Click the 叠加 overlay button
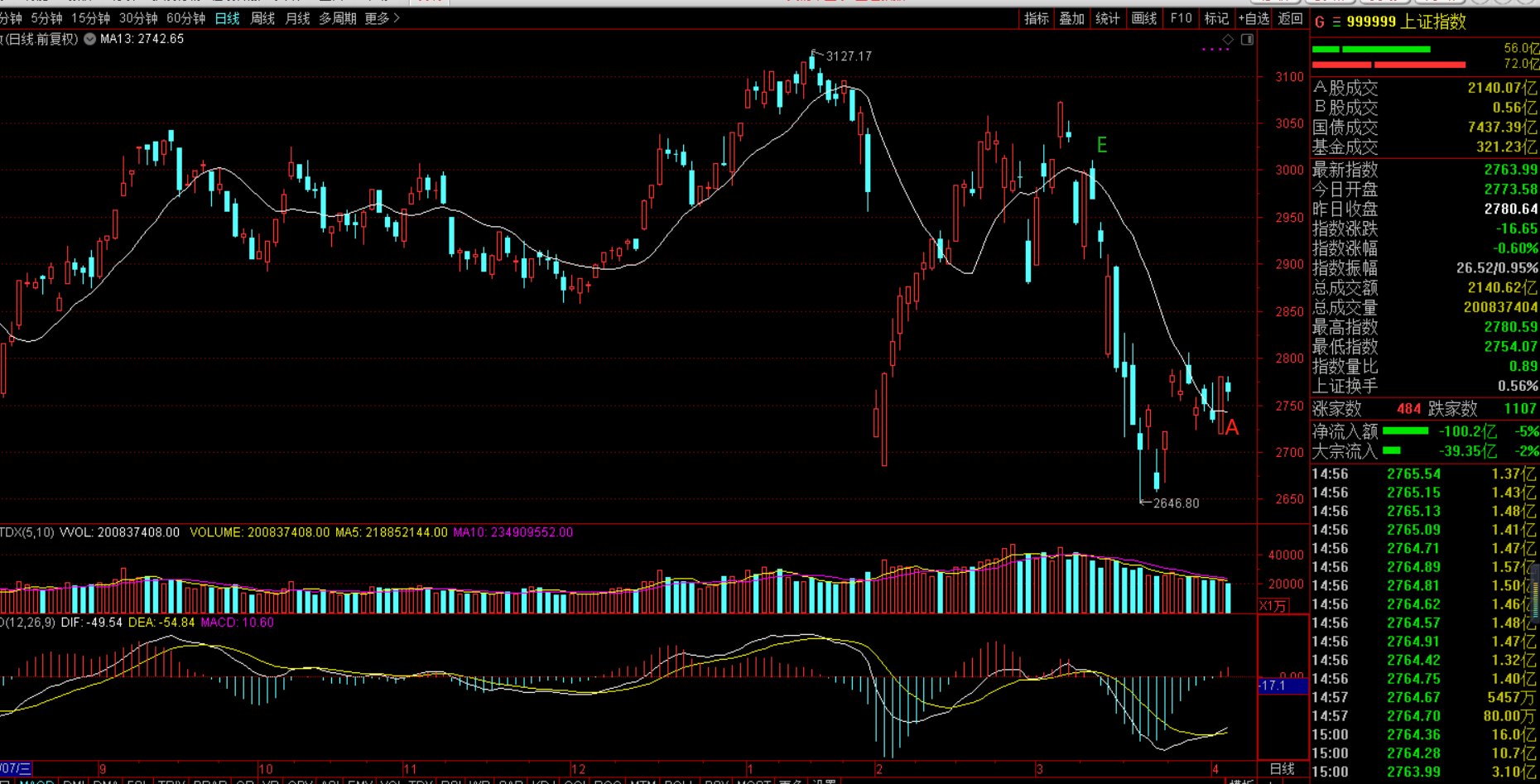1540x784 pixels. (1072, 18)
